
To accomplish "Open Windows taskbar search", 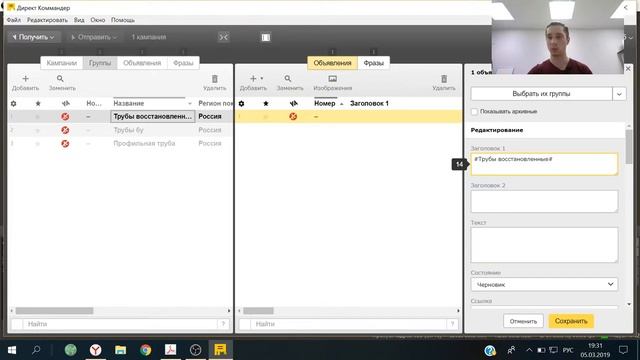I will coord(36,350).
